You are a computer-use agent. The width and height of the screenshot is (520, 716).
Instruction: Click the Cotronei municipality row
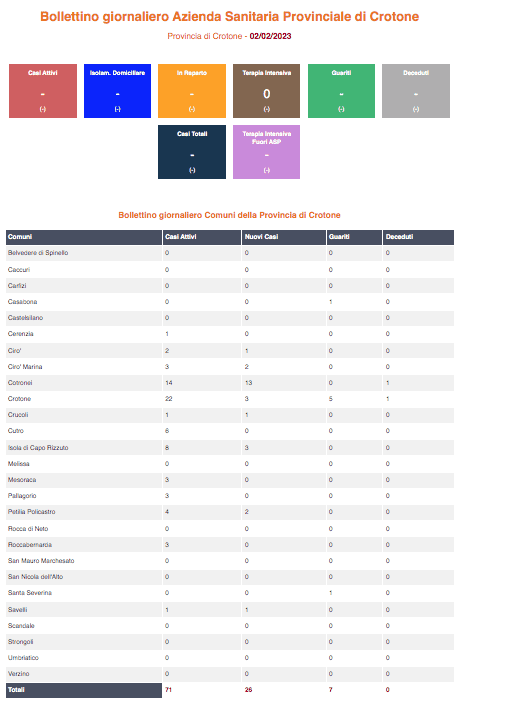click(230, 383)
